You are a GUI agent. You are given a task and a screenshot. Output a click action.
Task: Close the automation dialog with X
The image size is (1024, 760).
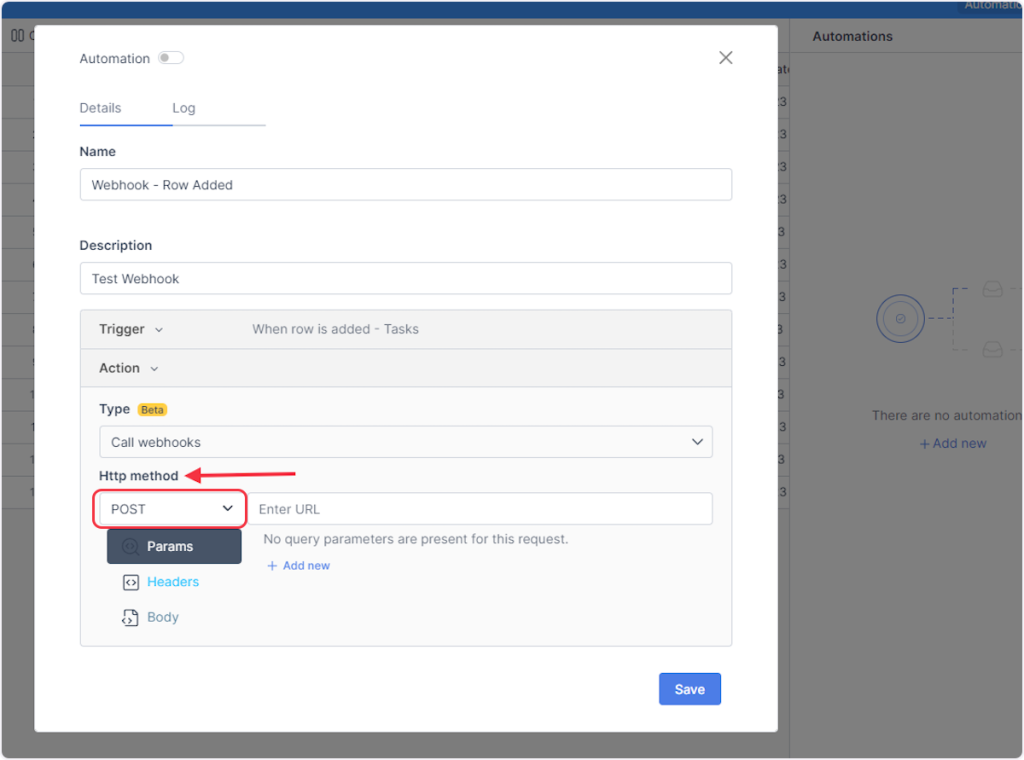pos(726,58)
